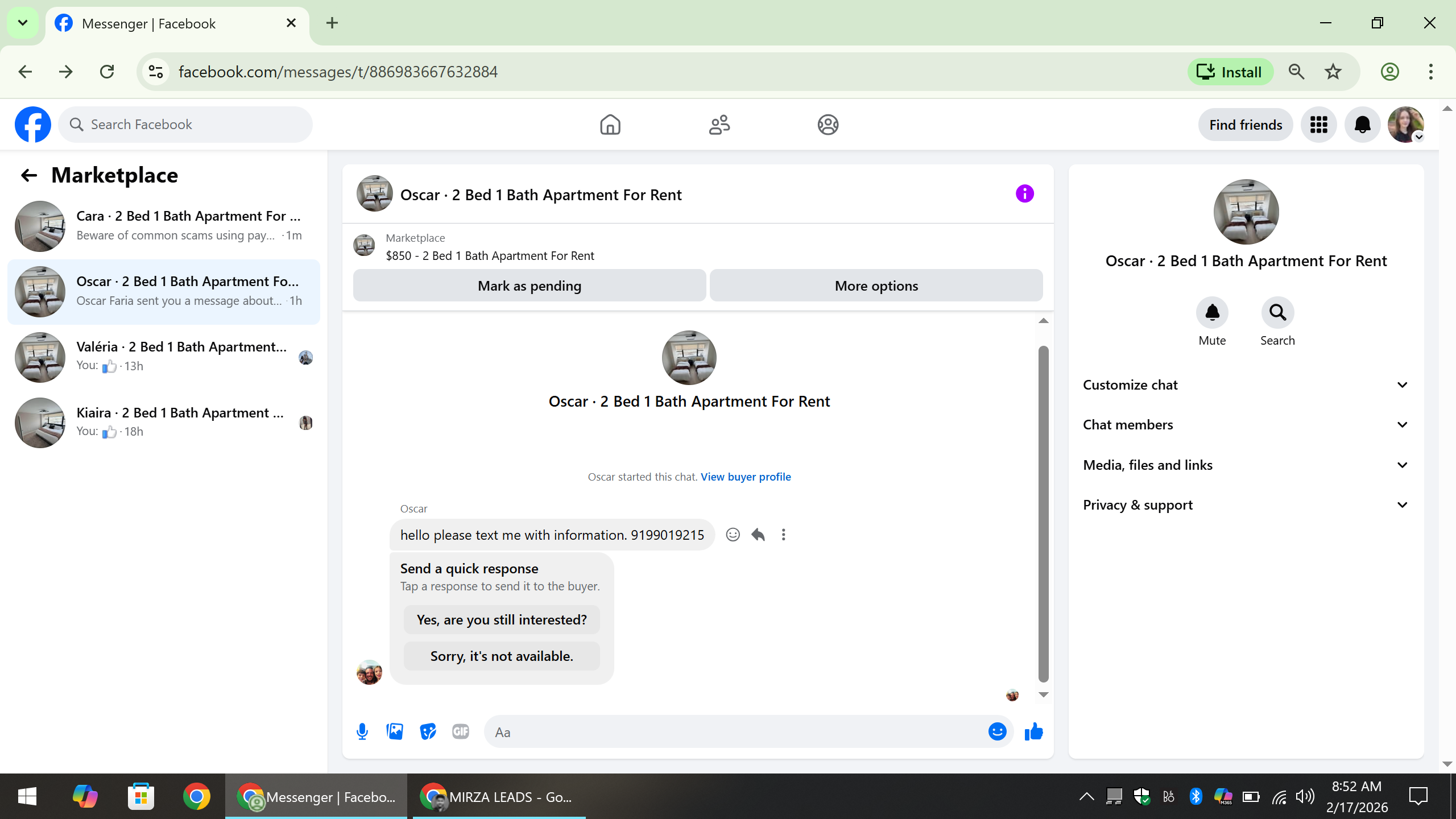The height and width of the screenshot is (819, 1456).
Task: Open the Marketplace listing thumbnail in header
Action: tap(364, 246)
